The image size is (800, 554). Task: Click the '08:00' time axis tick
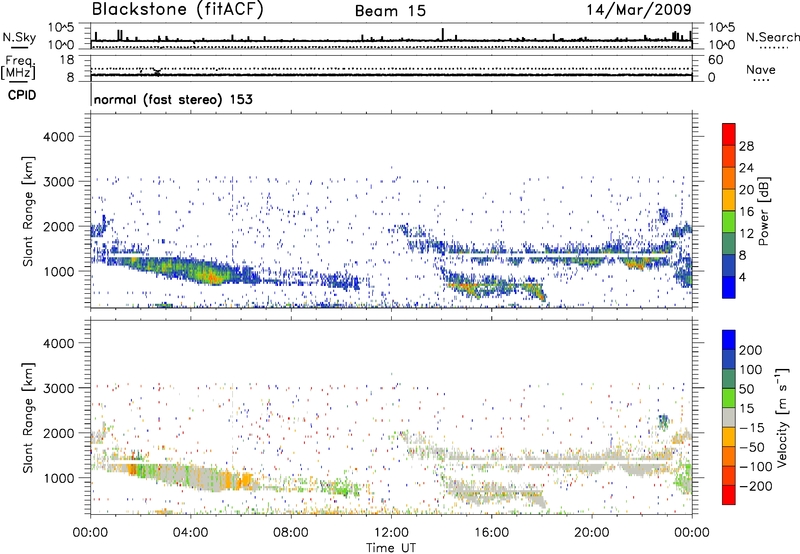point(291,533)
